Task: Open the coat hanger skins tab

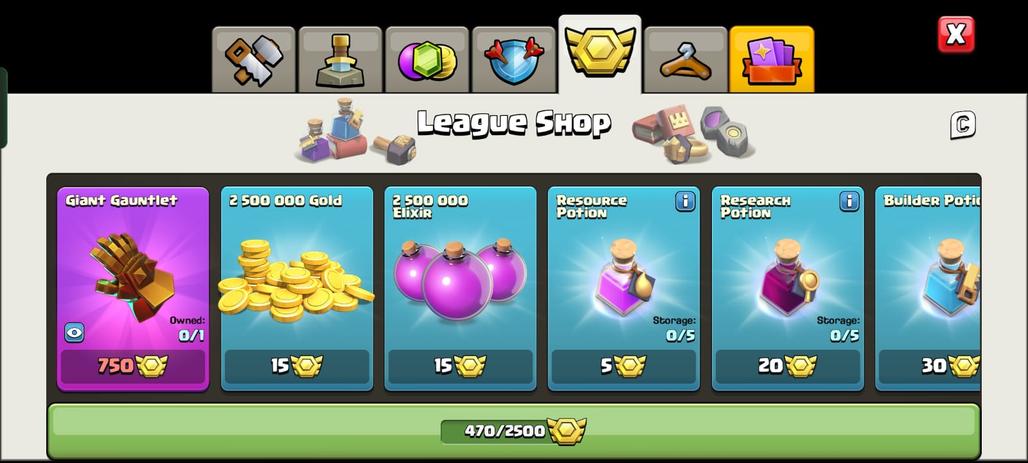Action: tap(685, 60)
